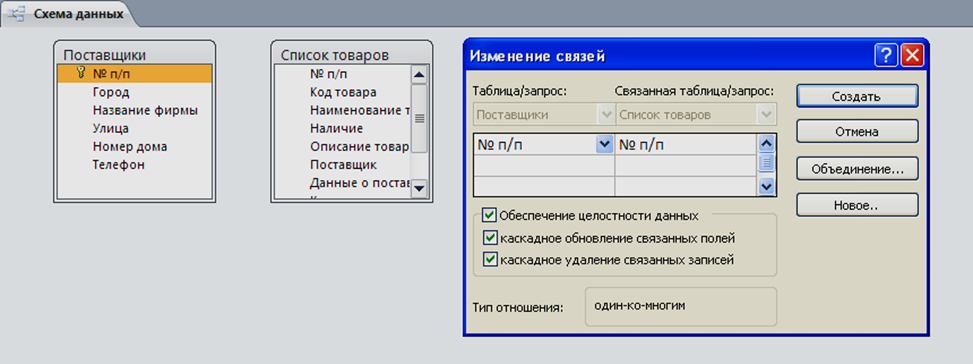Image resolution: width=973 pixels, height=364 pixels.
Task: Click один-ко-многим relationship type text
Action: click(x=639, y=306)
